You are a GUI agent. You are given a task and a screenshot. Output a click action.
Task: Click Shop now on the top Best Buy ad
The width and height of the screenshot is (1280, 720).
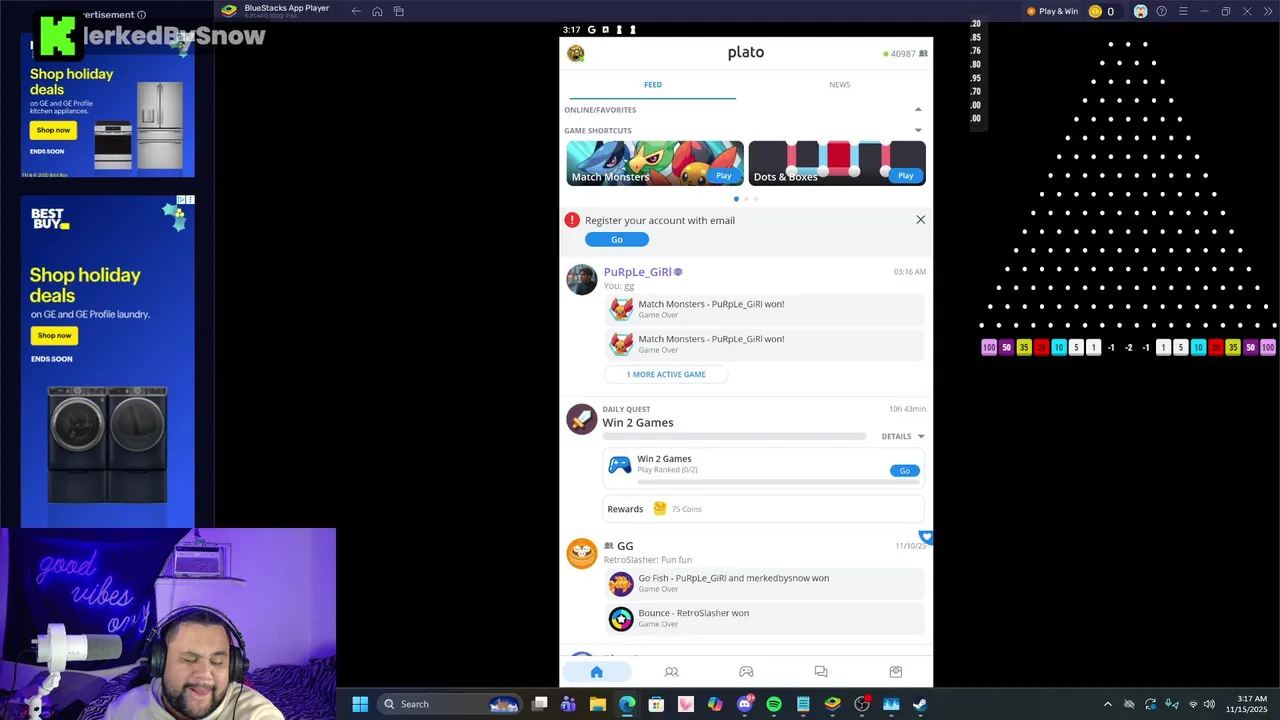pyautogui.click(x=53, y=130)
